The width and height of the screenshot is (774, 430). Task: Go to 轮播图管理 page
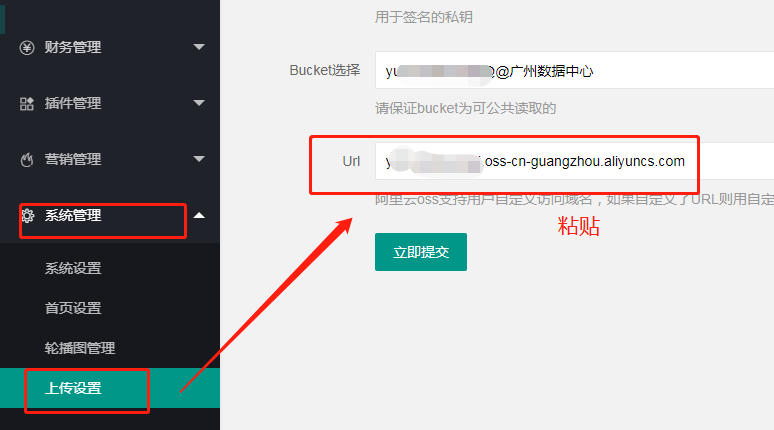click(80, 348)
